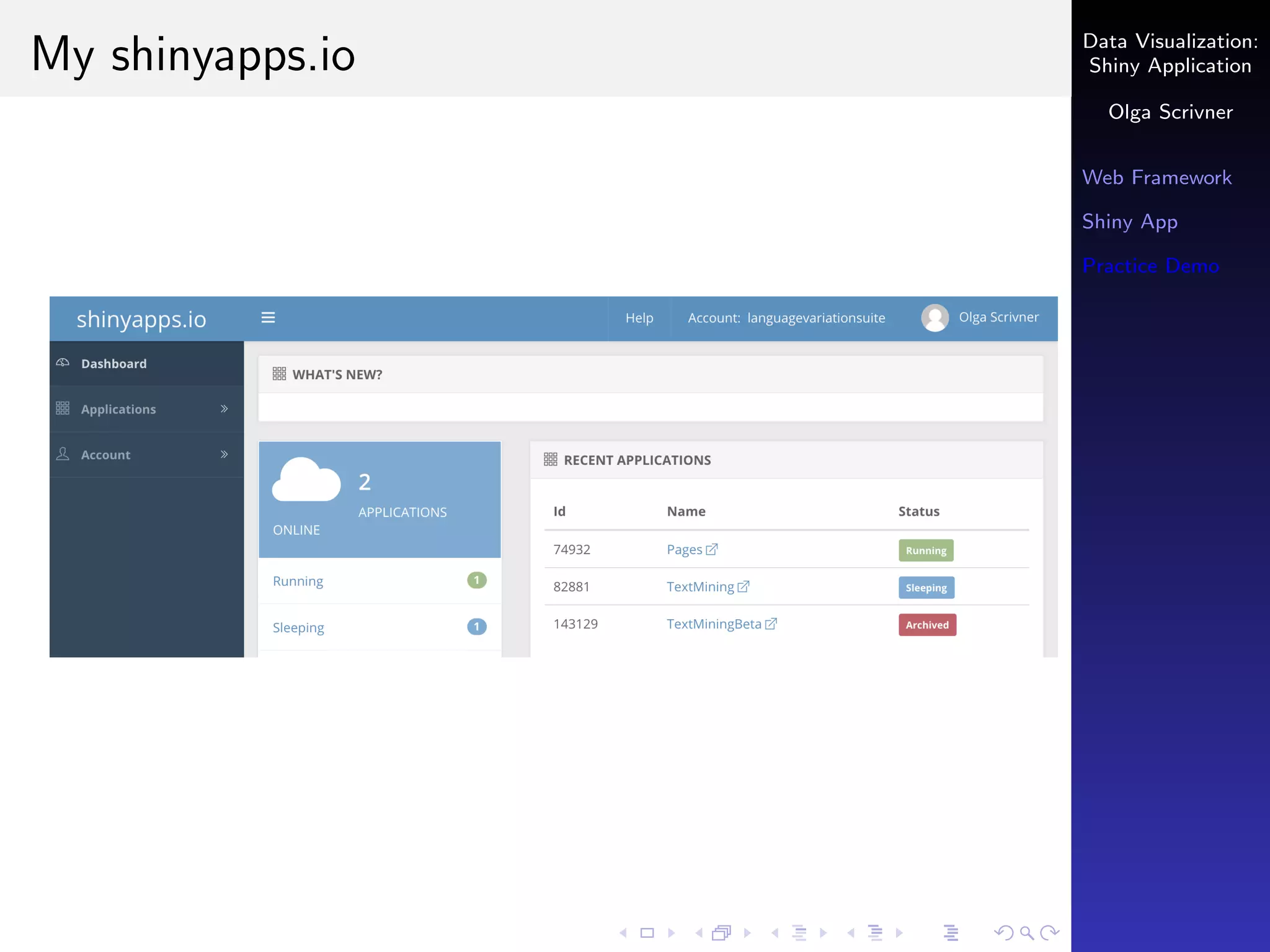Click the grid icon beside RECENT APPLICATIONS

pos(551,459)
